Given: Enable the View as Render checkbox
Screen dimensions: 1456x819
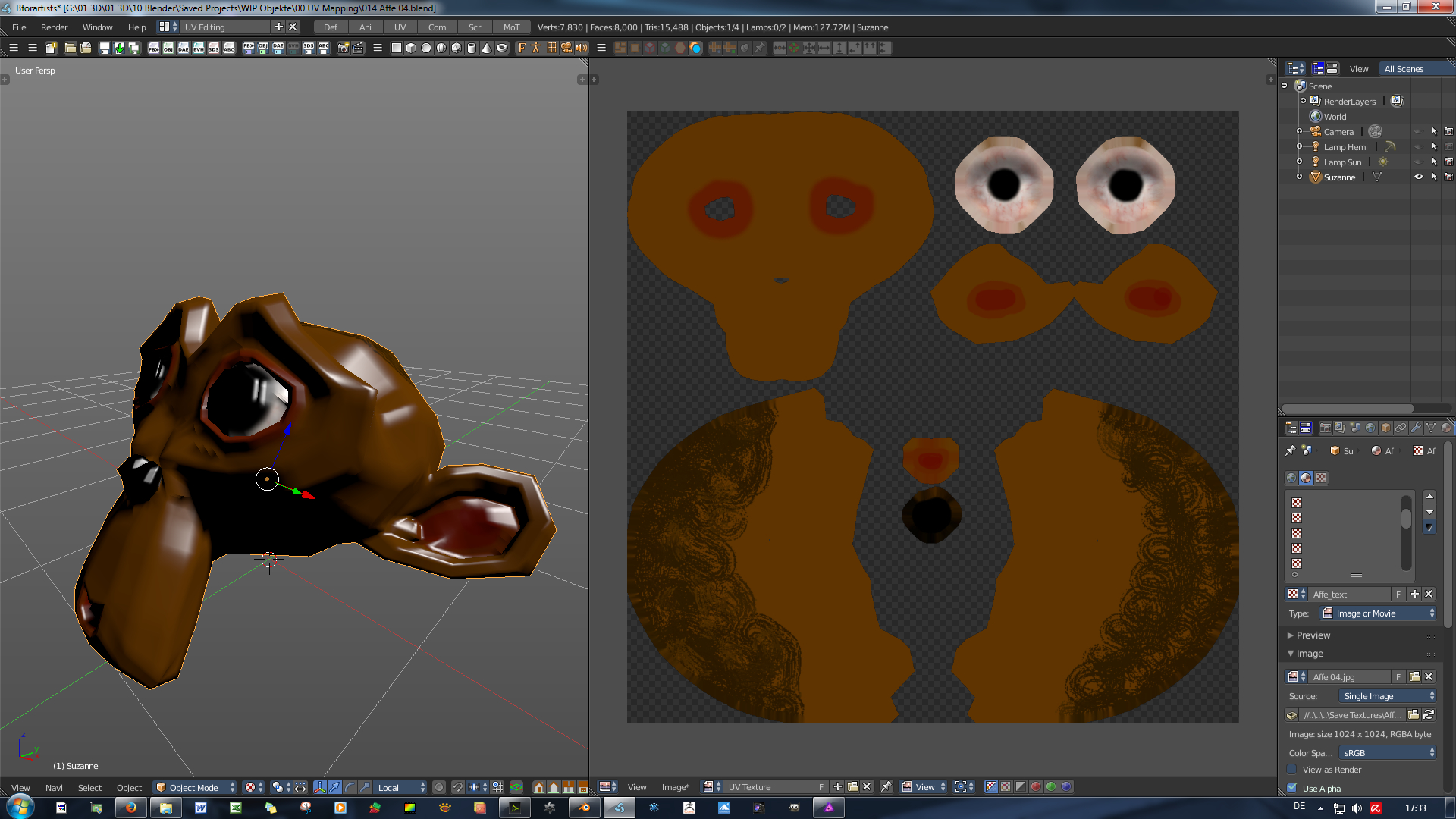Looking at the screenshot, I should click(x=1292, y=770).
